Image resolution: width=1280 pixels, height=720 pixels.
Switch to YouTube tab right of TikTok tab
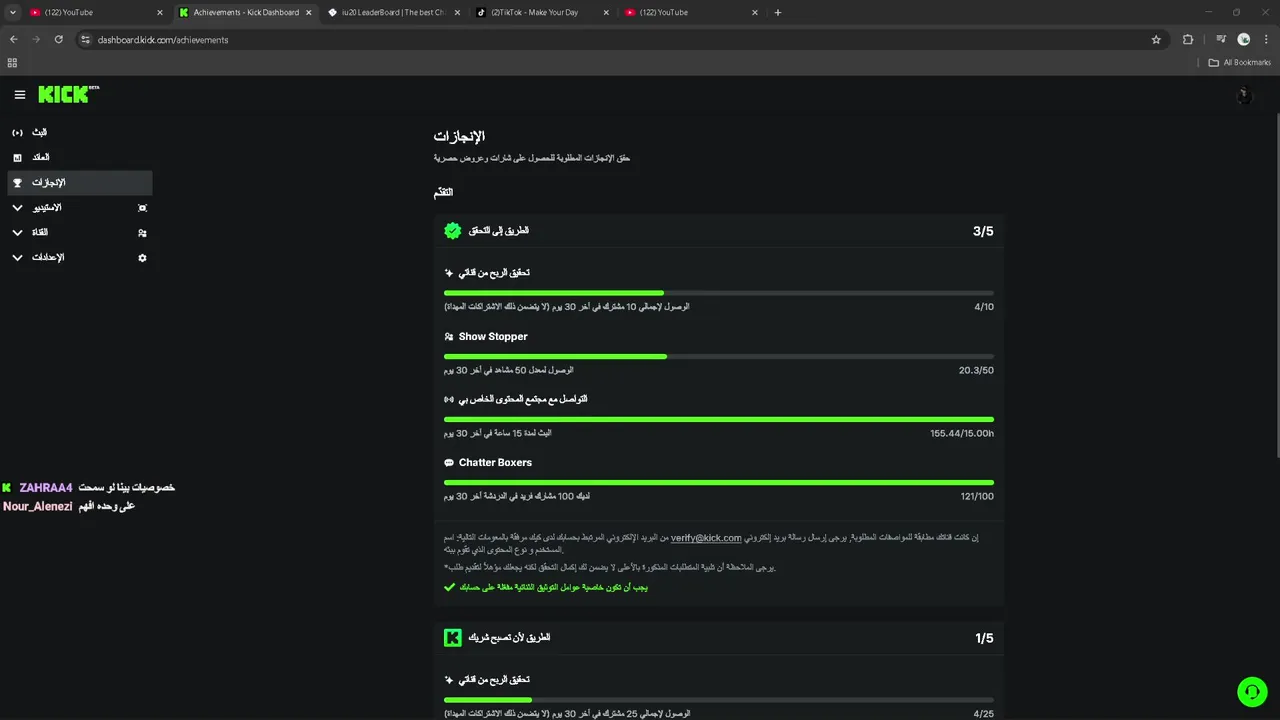[690, 12]
